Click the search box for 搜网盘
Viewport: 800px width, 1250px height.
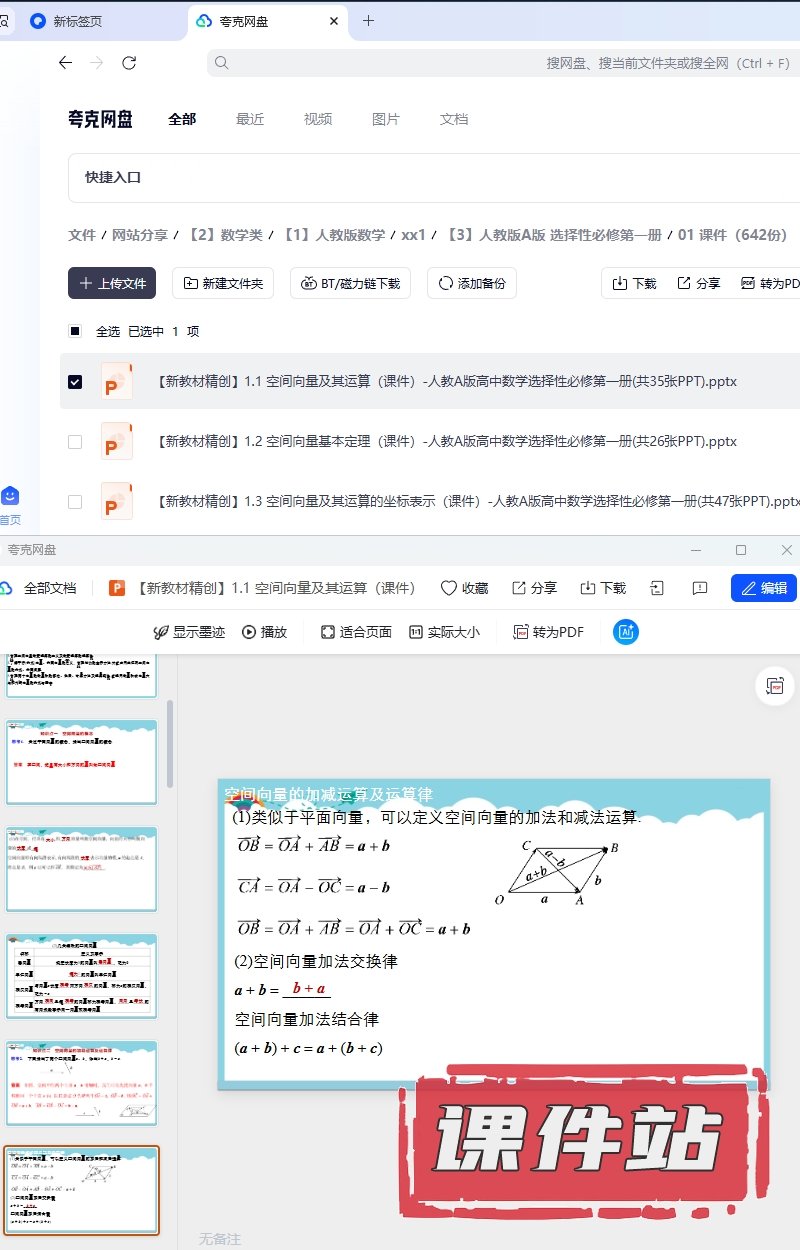(x=500, y=63)
